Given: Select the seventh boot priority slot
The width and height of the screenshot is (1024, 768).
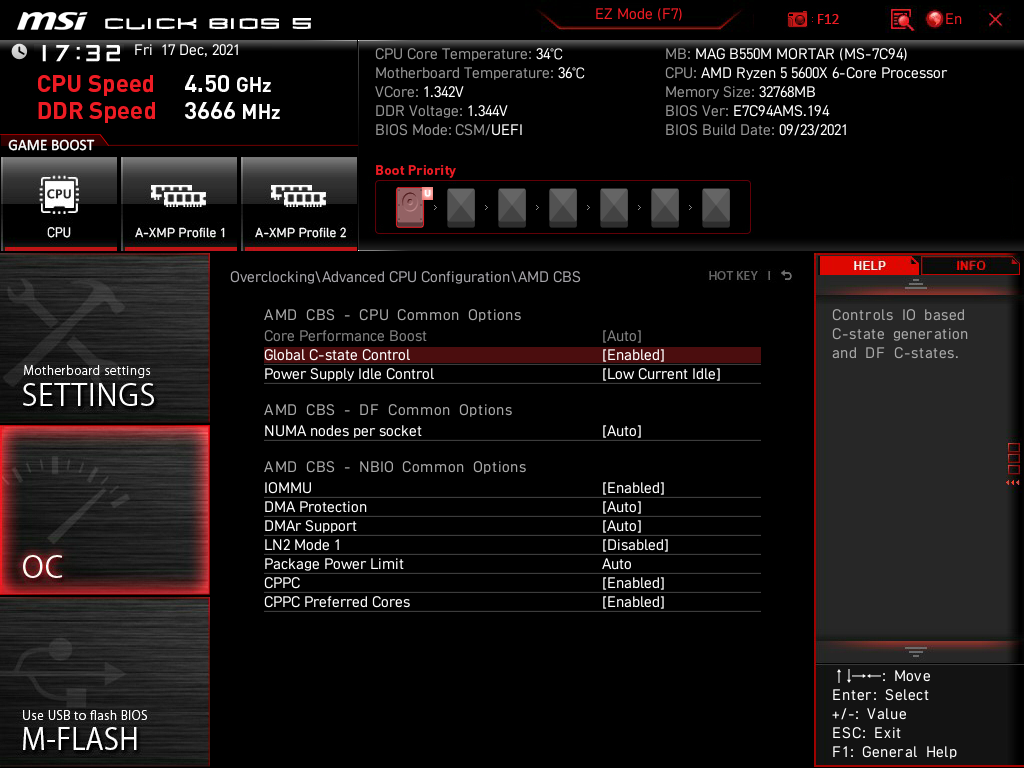Looking at the screenshot, I should tap(716, 207).
